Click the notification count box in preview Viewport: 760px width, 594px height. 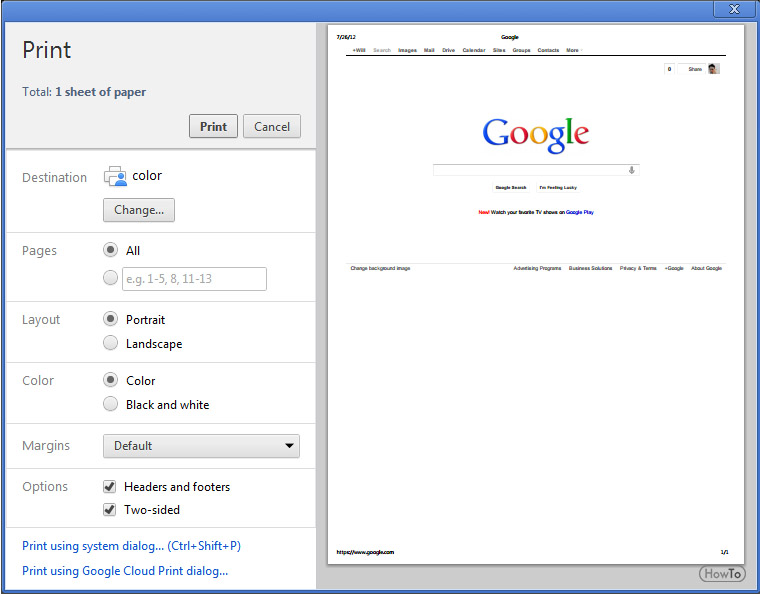(x=669, y=69)
